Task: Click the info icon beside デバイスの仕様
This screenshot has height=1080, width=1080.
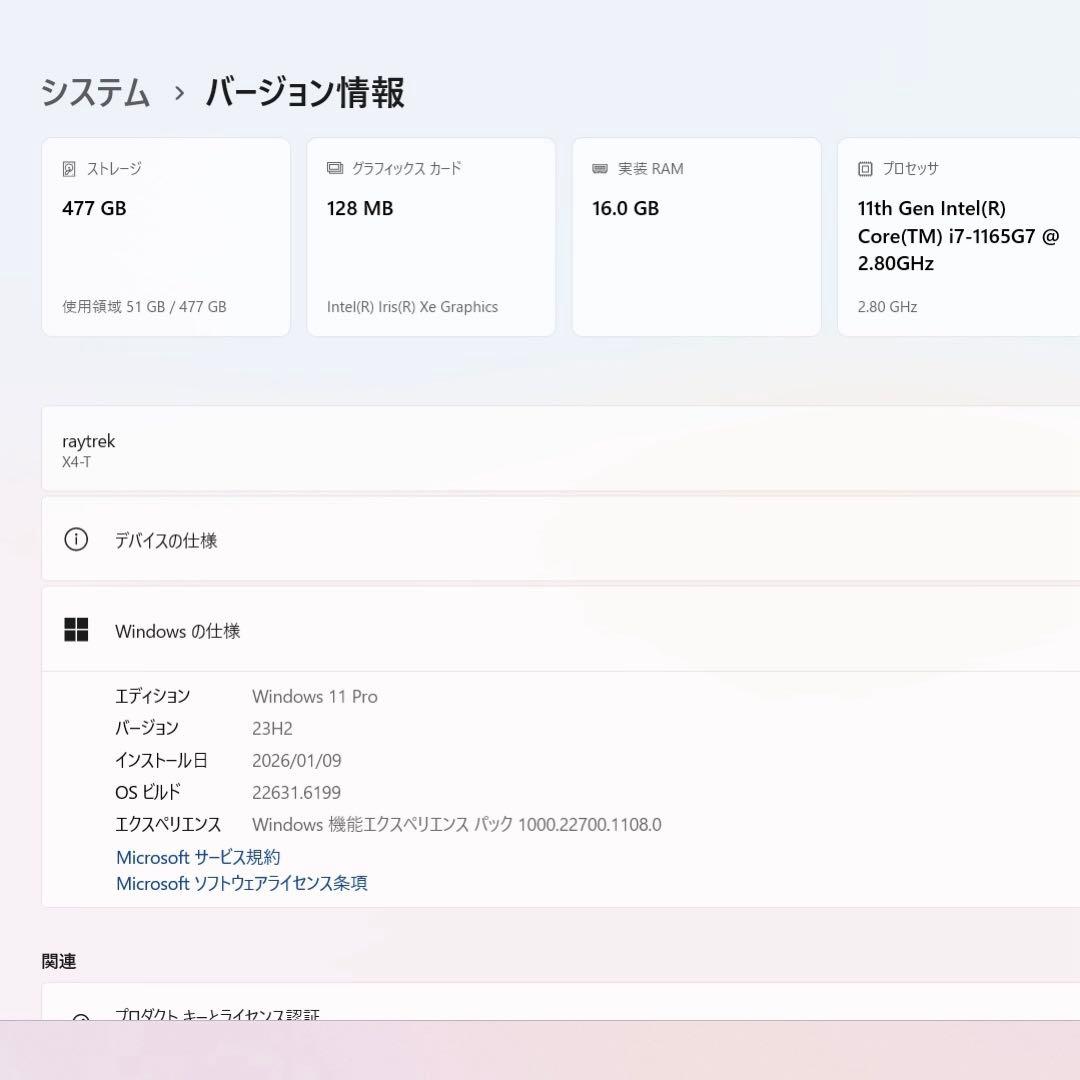Action: coord(76,539)
